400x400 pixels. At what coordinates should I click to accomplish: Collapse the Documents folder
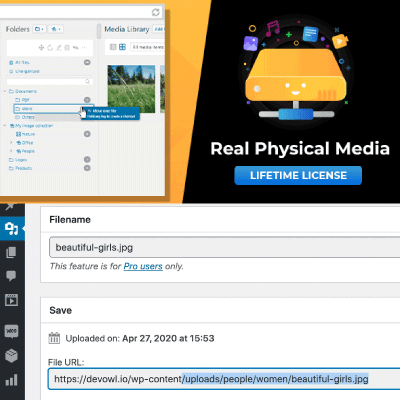5,91
